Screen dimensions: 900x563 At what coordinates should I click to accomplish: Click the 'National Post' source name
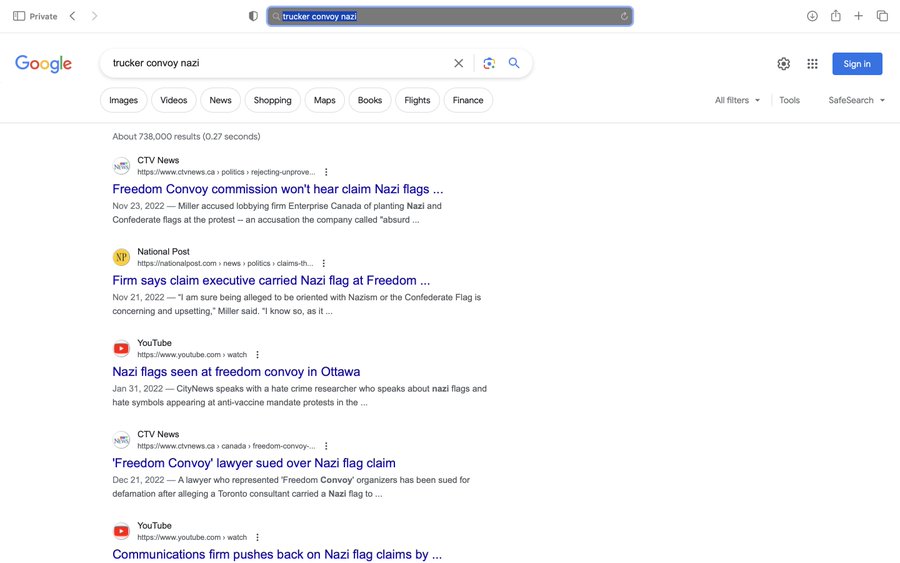click(163, 251)
